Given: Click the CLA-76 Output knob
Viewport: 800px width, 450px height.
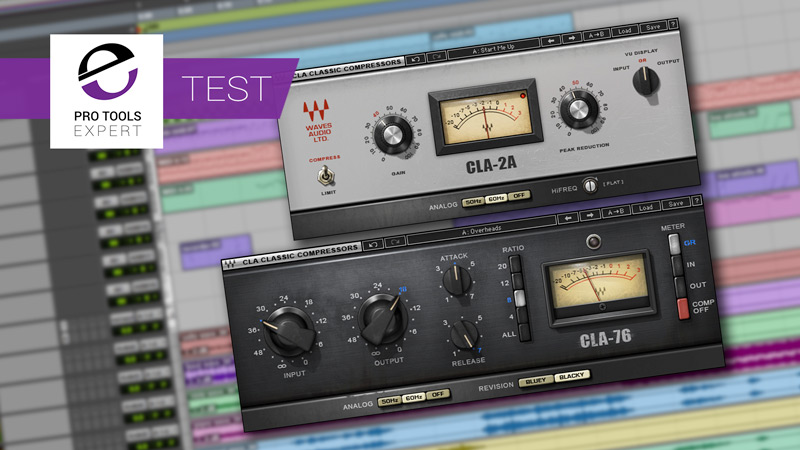Looking at the screenshot, I should click(383, 319).
